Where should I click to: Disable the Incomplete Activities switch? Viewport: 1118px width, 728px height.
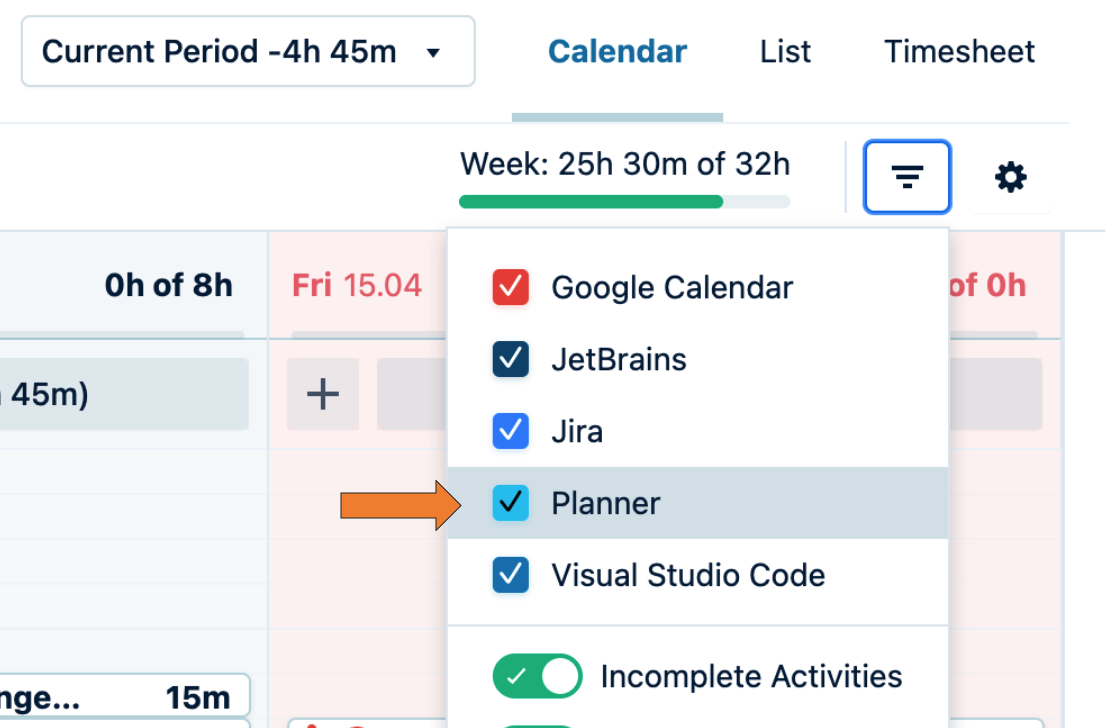point(537,676)
